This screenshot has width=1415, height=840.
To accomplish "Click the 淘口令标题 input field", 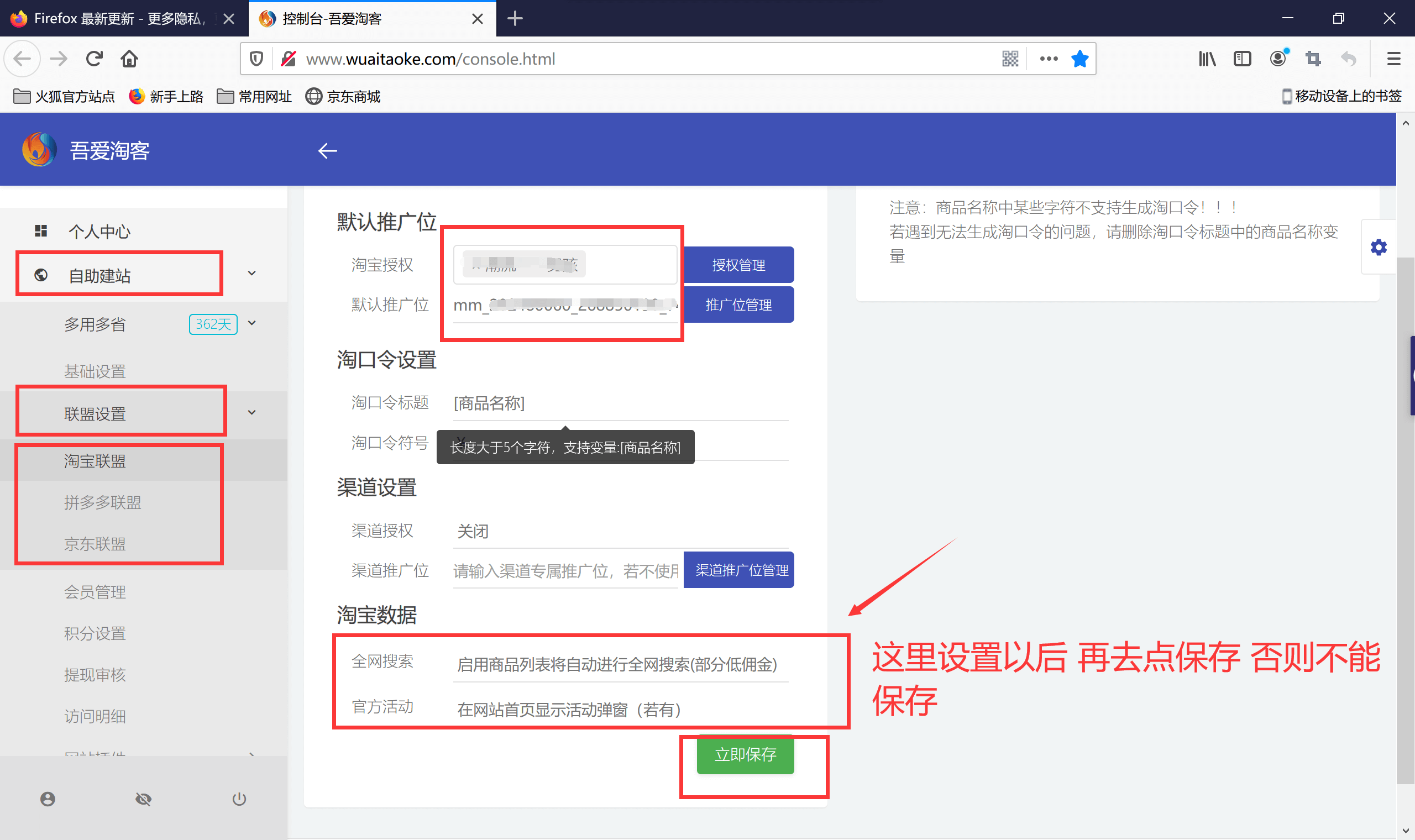I will click(620, 403).
